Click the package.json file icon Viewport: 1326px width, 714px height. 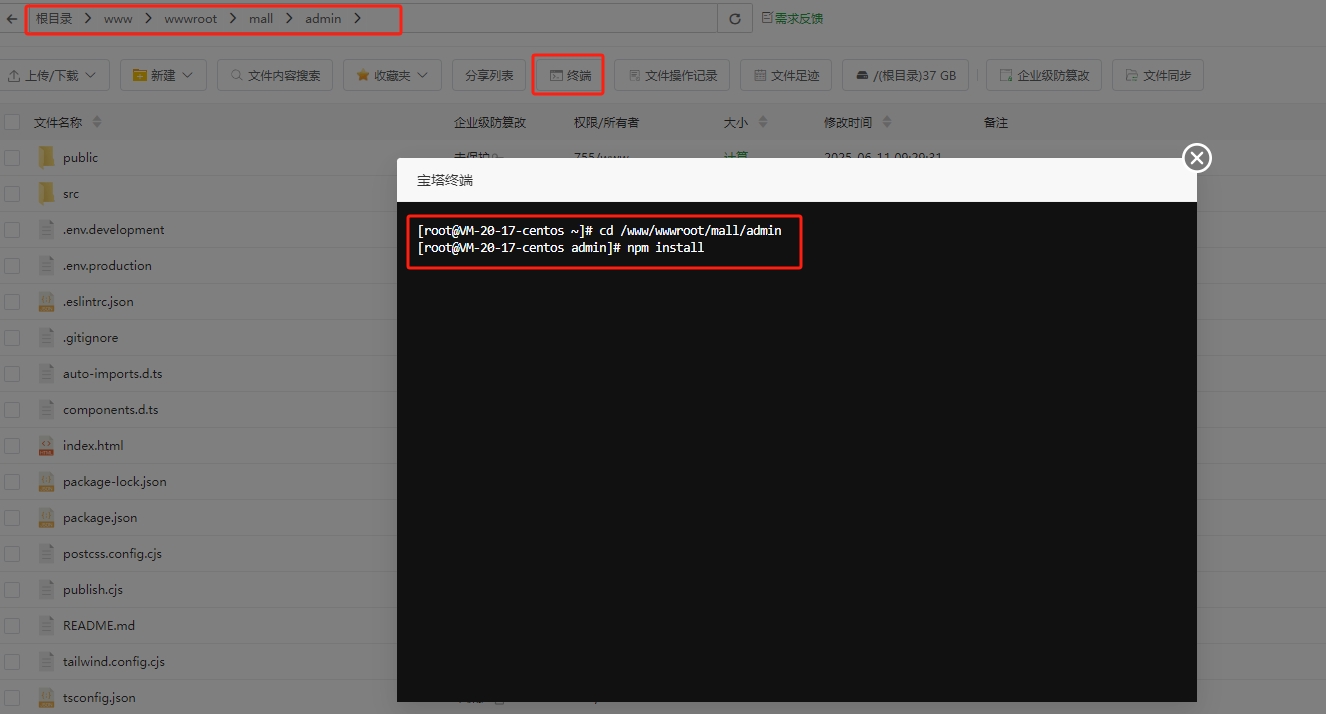(46, 517)
